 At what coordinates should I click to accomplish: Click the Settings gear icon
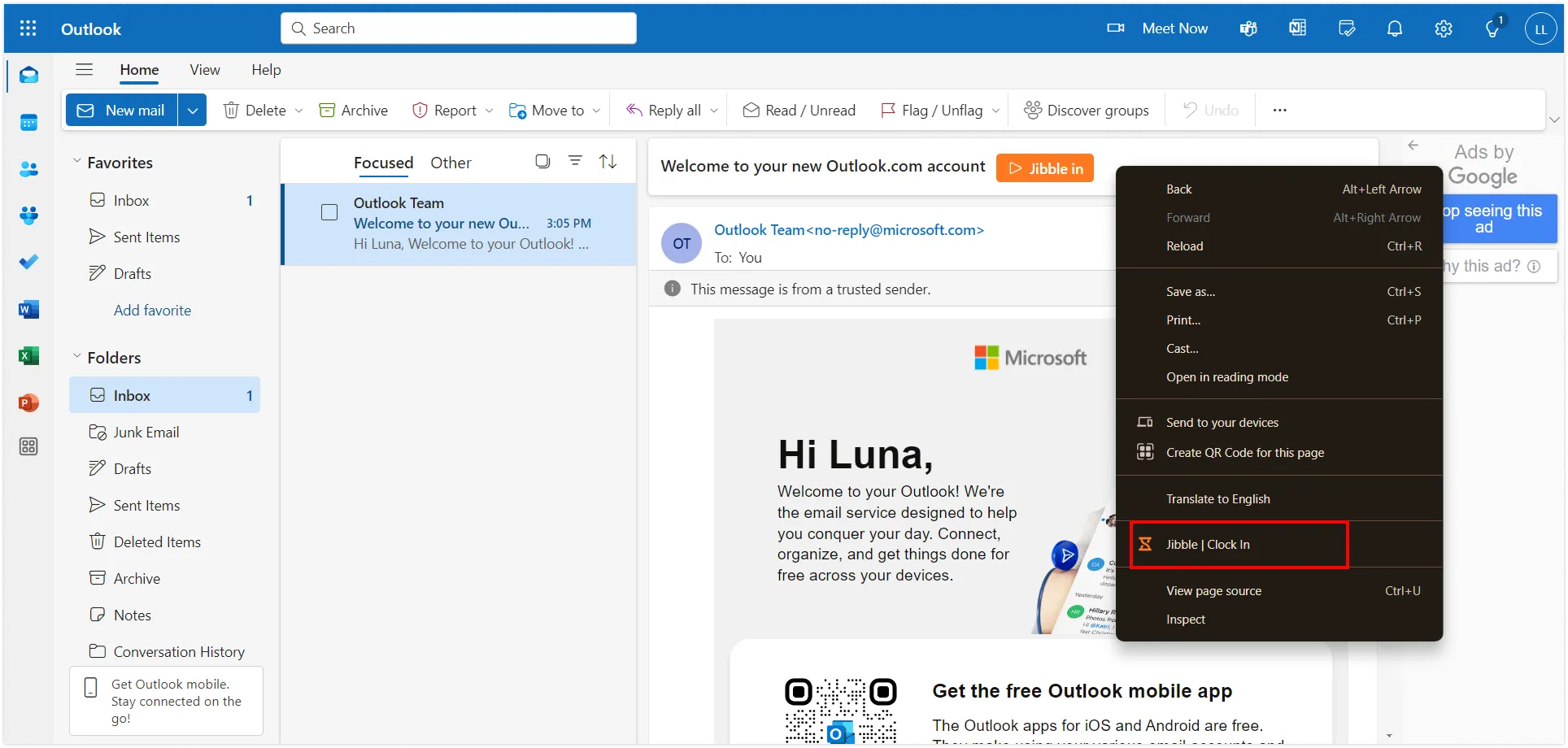pos(1443,28)
